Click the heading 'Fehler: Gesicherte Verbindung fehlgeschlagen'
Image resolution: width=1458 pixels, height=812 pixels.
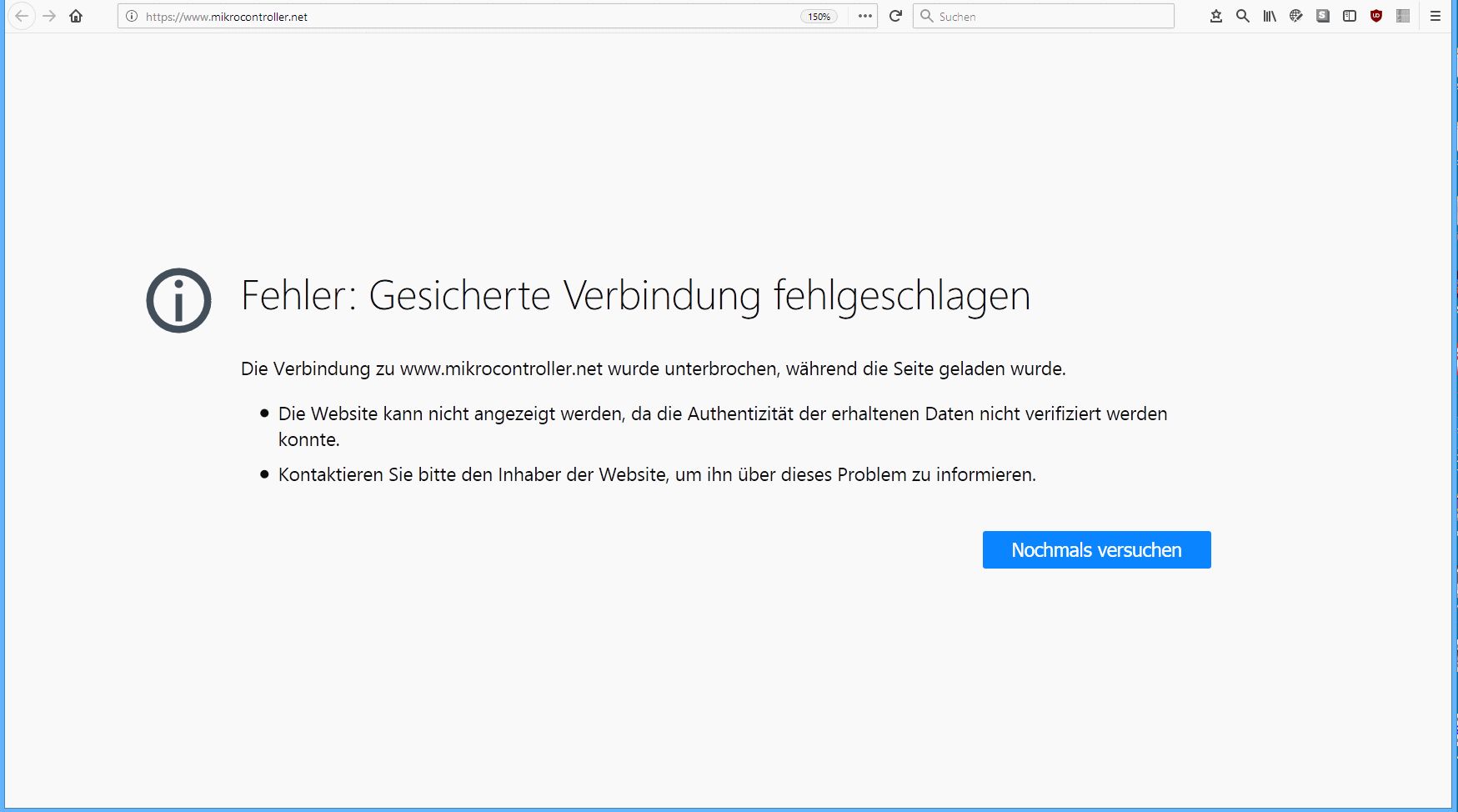pos(636,296)
